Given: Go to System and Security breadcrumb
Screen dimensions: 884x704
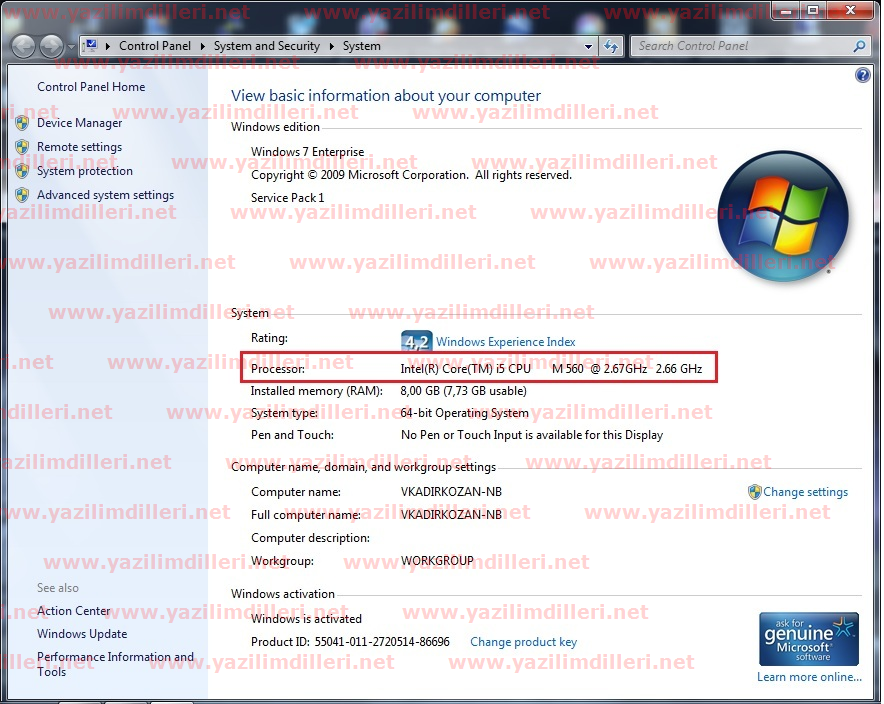Looking at the screenshot, I should tap(266, 46).
